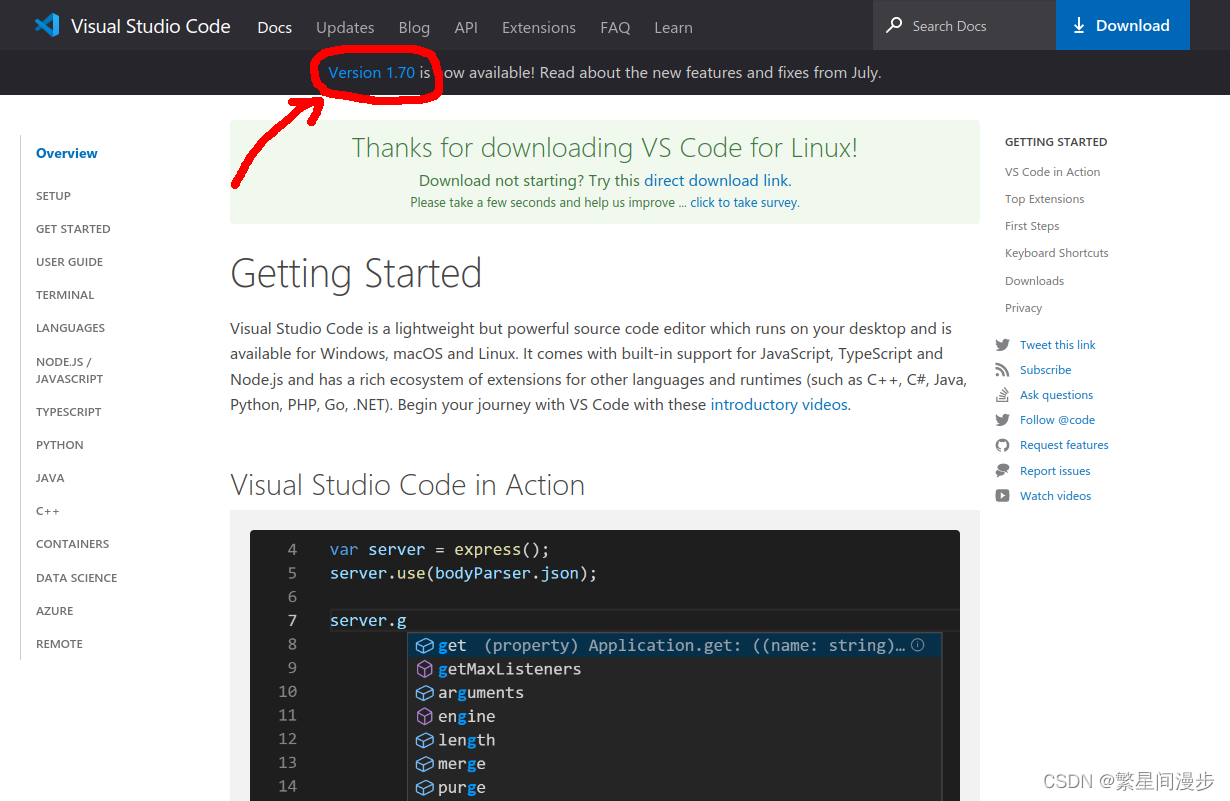The width and height of the screenshot is (1230, 801).
Task: Click the cube icon beside length
Action: click(424, 740)
